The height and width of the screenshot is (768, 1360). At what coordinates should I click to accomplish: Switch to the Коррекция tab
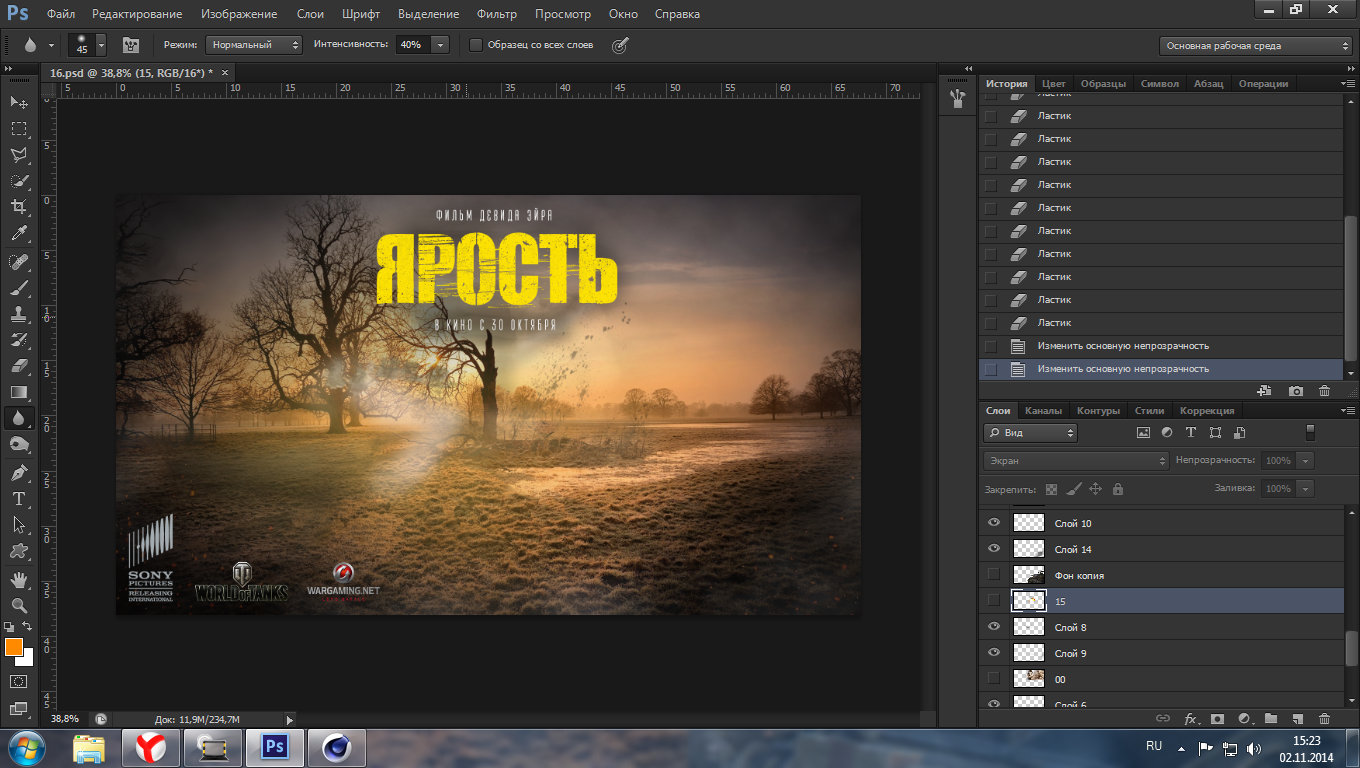pos(1207,411)
